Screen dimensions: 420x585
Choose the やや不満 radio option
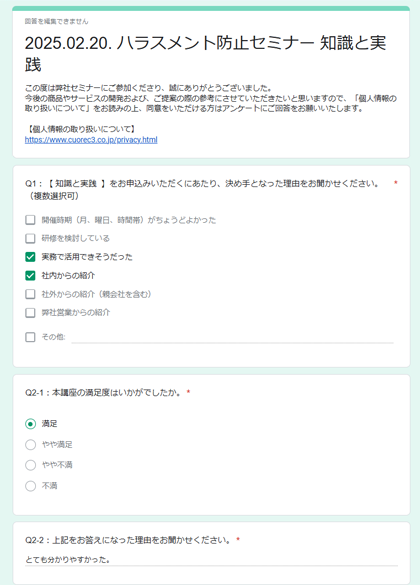coord(31,465)
